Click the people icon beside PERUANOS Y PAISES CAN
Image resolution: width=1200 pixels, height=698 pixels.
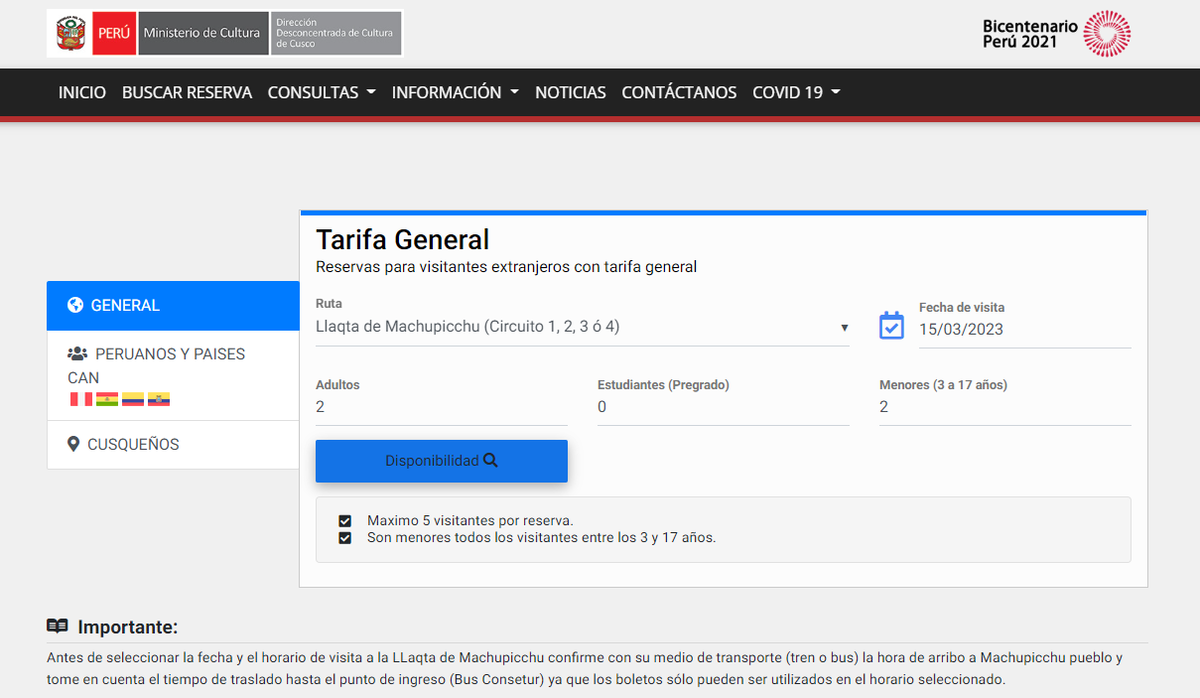[77, 354]
